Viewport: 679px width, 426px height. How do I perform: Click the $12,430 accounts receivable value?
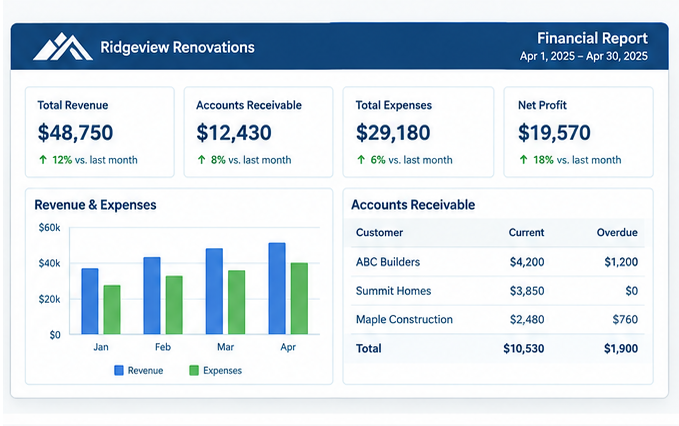pyautogui.click(x=234, y=132)
